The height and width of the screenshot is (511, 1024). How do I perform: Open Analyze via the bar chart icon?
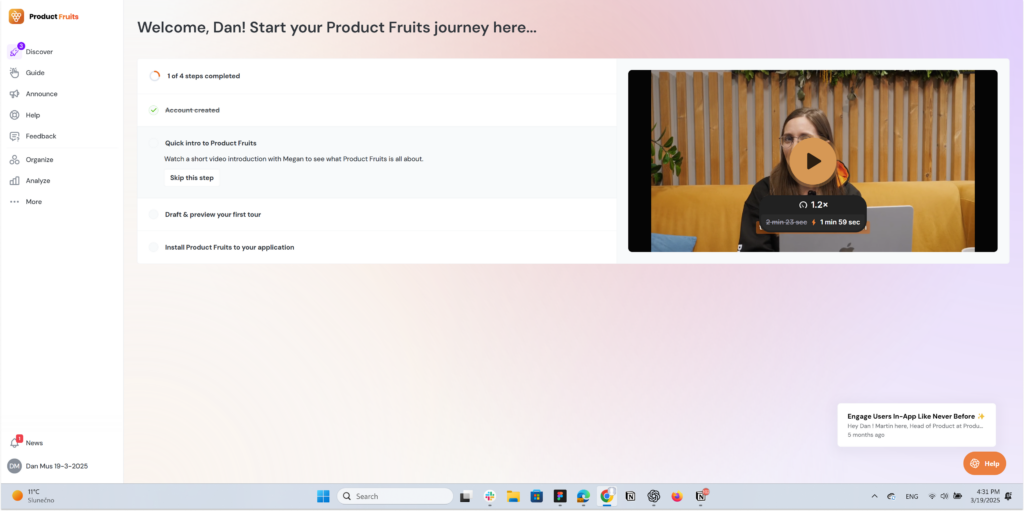coord(15,181)
